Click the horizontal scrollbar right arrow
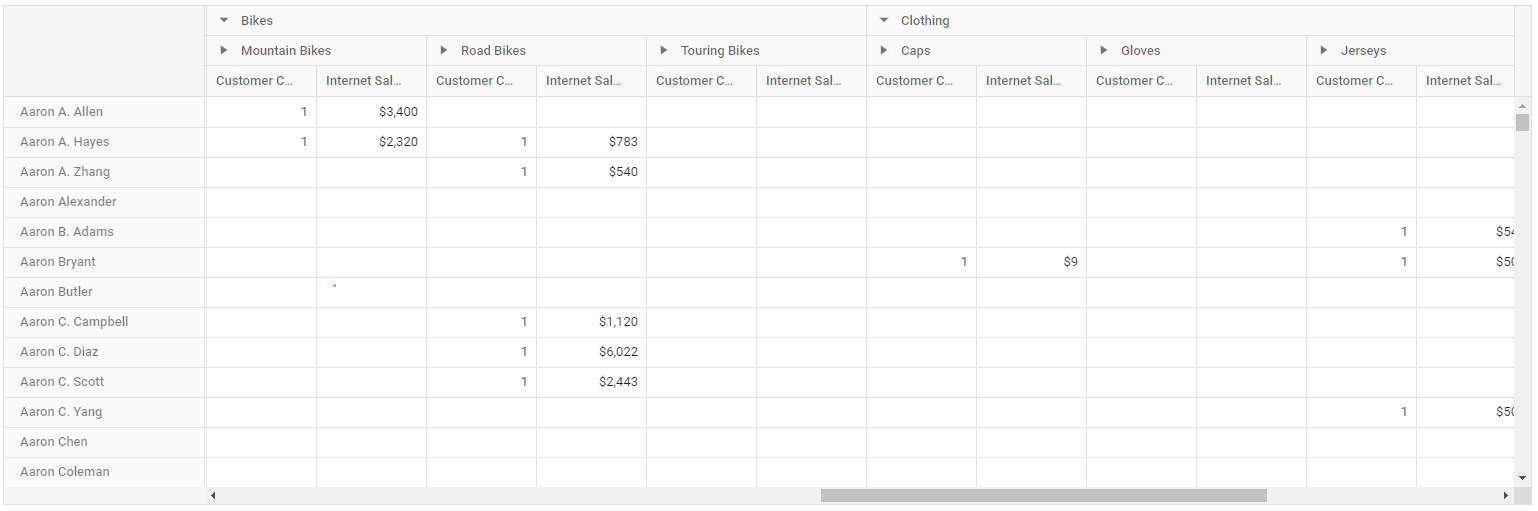 (x=1506, y=496)
